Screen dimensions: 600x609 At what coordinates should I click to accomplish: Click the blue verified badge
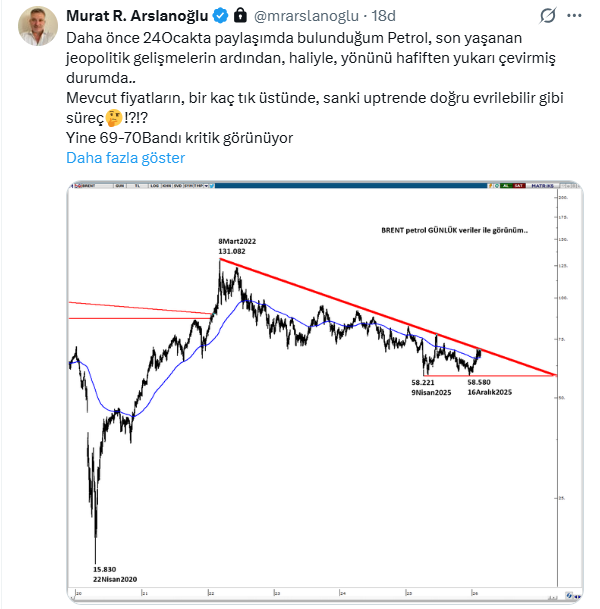click(215, 17)
